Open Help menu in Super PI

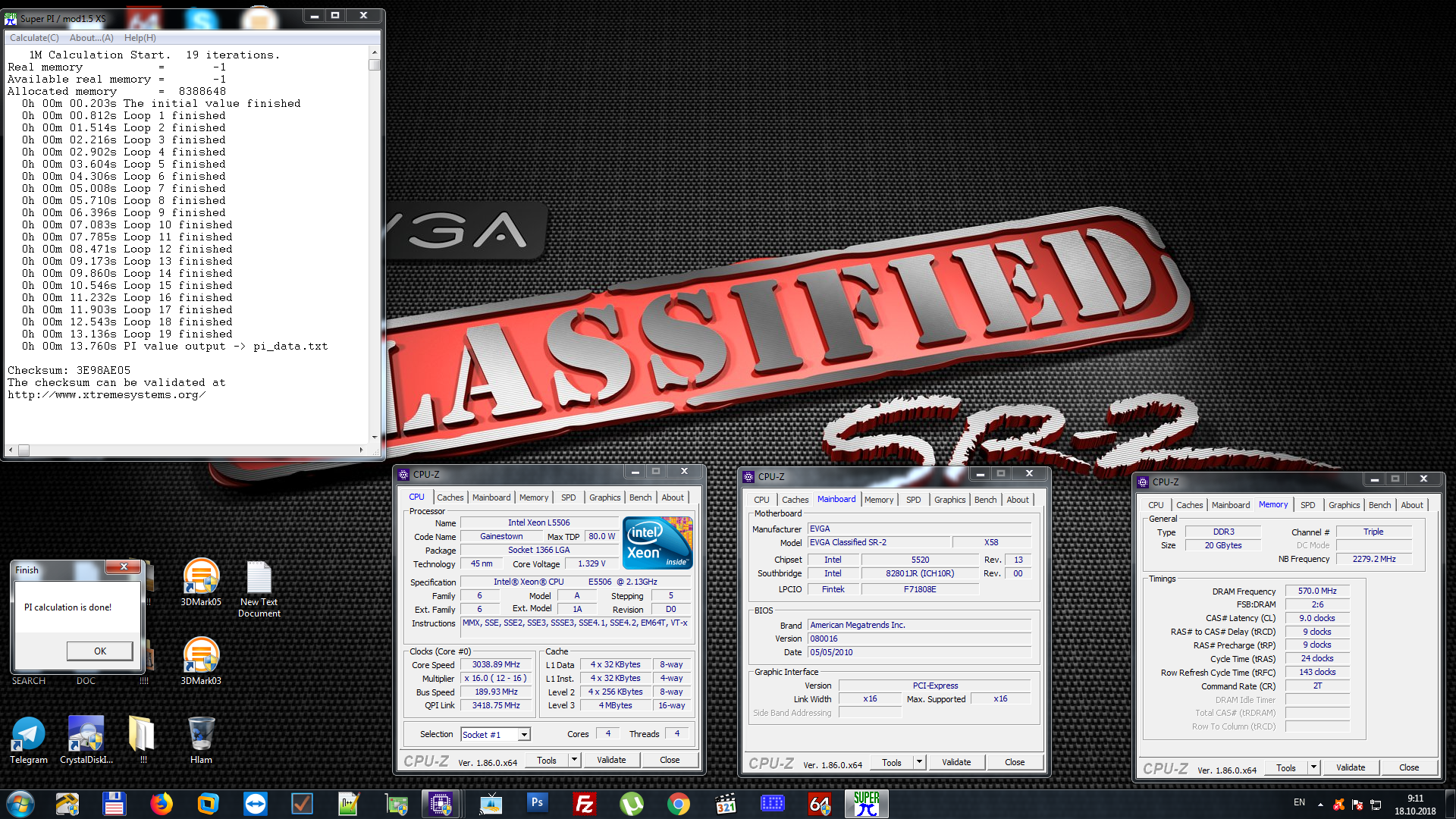click(140, 38)
